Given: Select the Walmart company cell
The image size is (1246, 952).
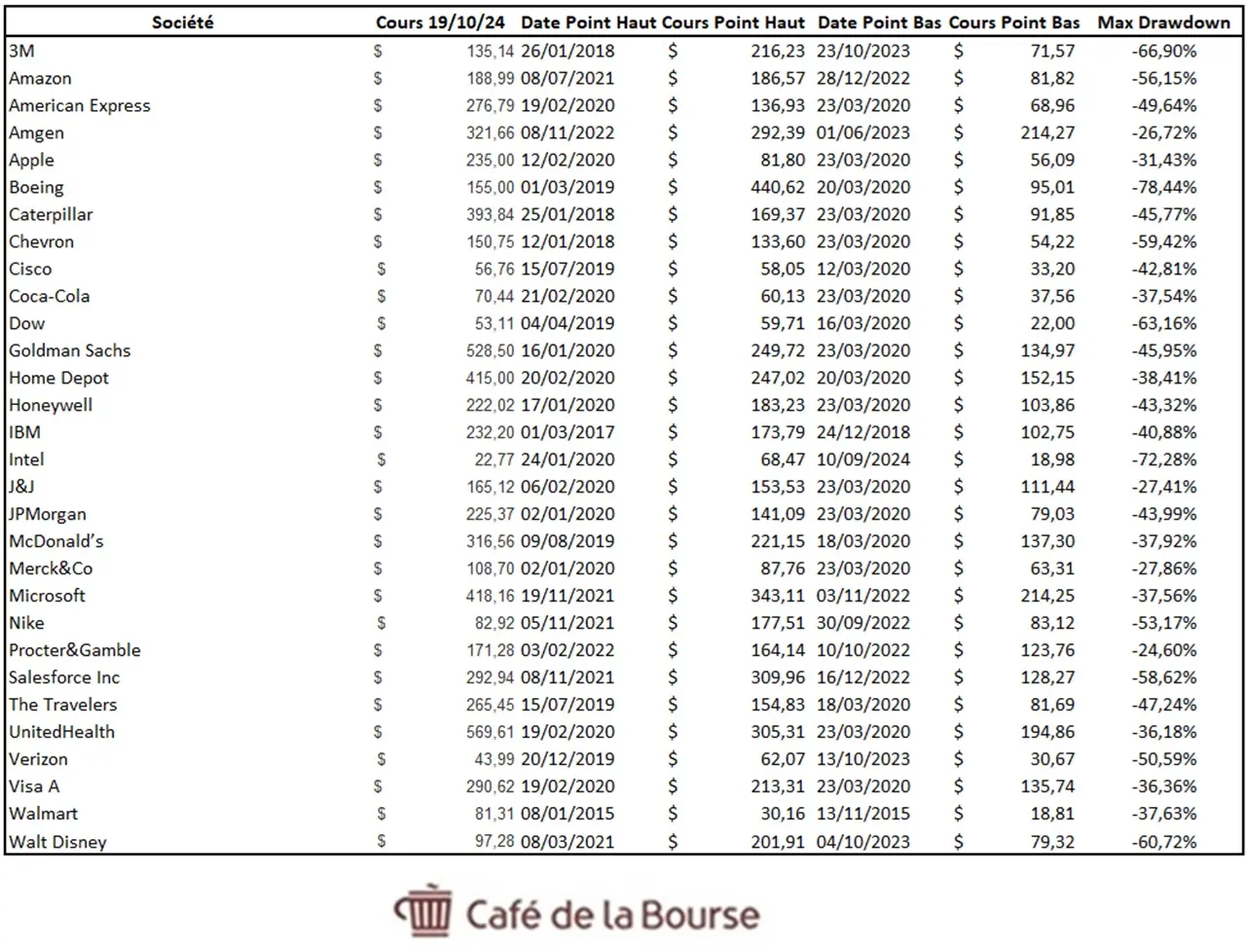Looking at the screenshot, I should [43, 814].
